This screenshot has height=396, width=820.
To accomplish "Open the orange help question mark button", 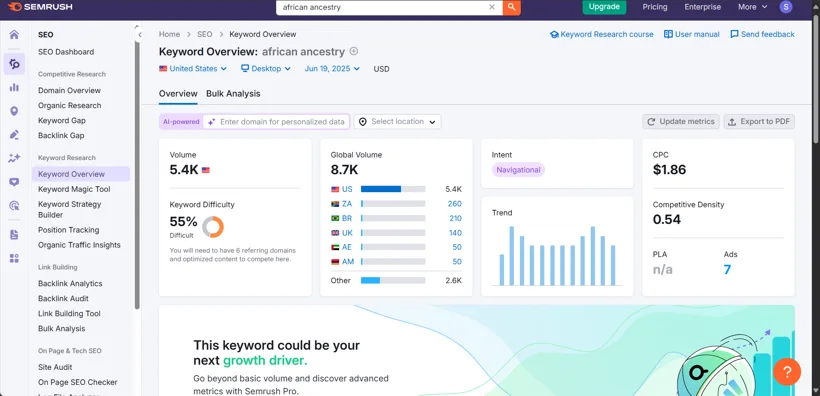I will point(787,372).
